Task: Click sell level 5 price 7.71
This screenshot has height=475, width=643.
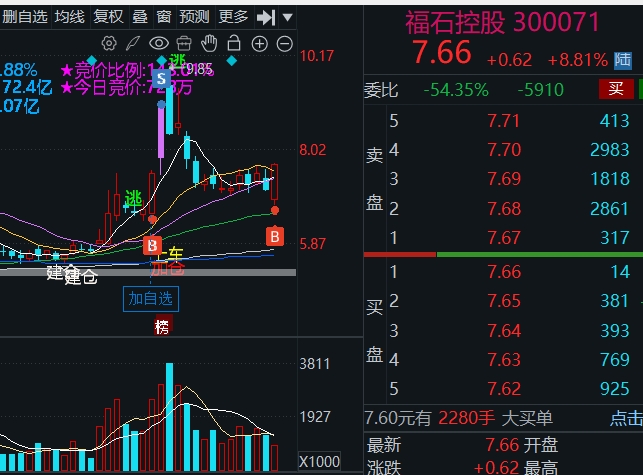Action: coord(504,121)
